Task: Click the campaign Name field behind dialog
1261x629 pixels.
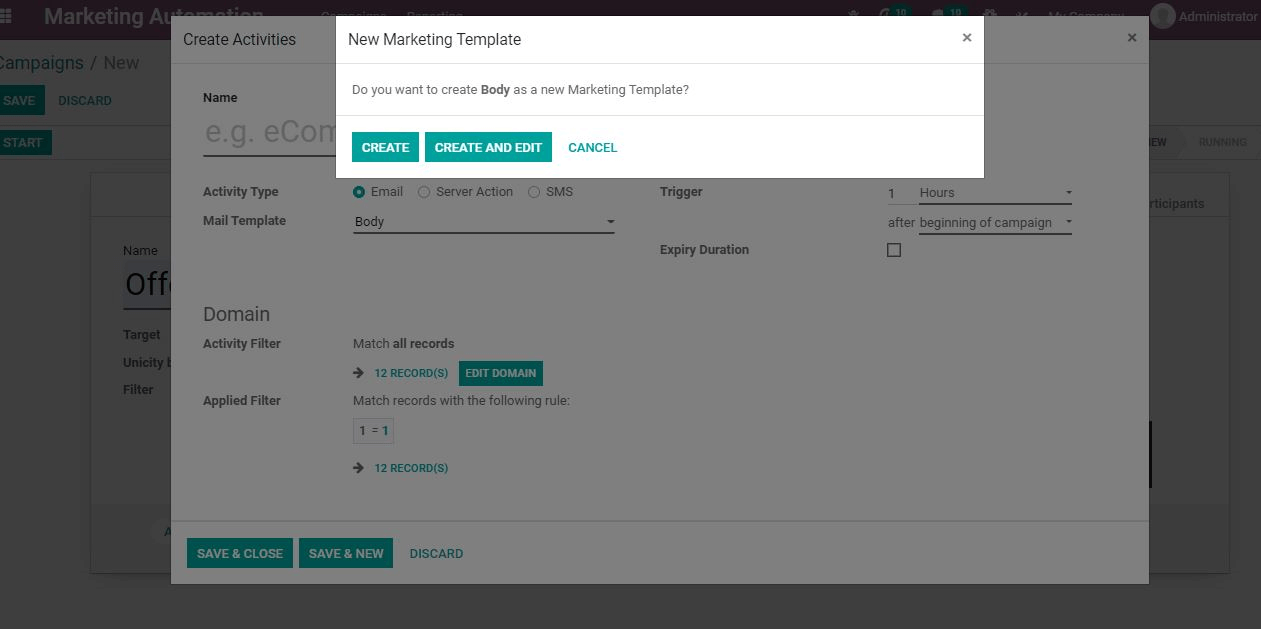Action: click(x=148, y=284)
